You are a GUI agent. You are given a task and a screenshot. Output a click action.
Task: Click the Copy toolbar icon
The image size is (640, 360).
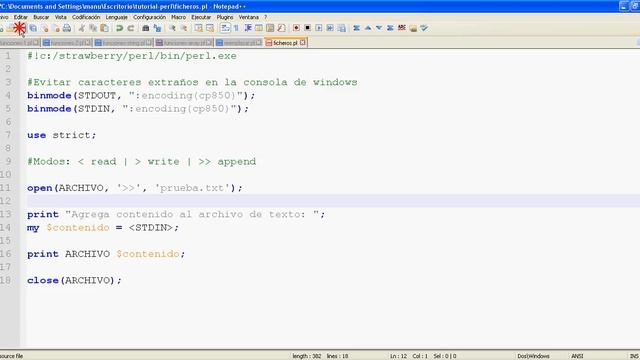(93, 28)
